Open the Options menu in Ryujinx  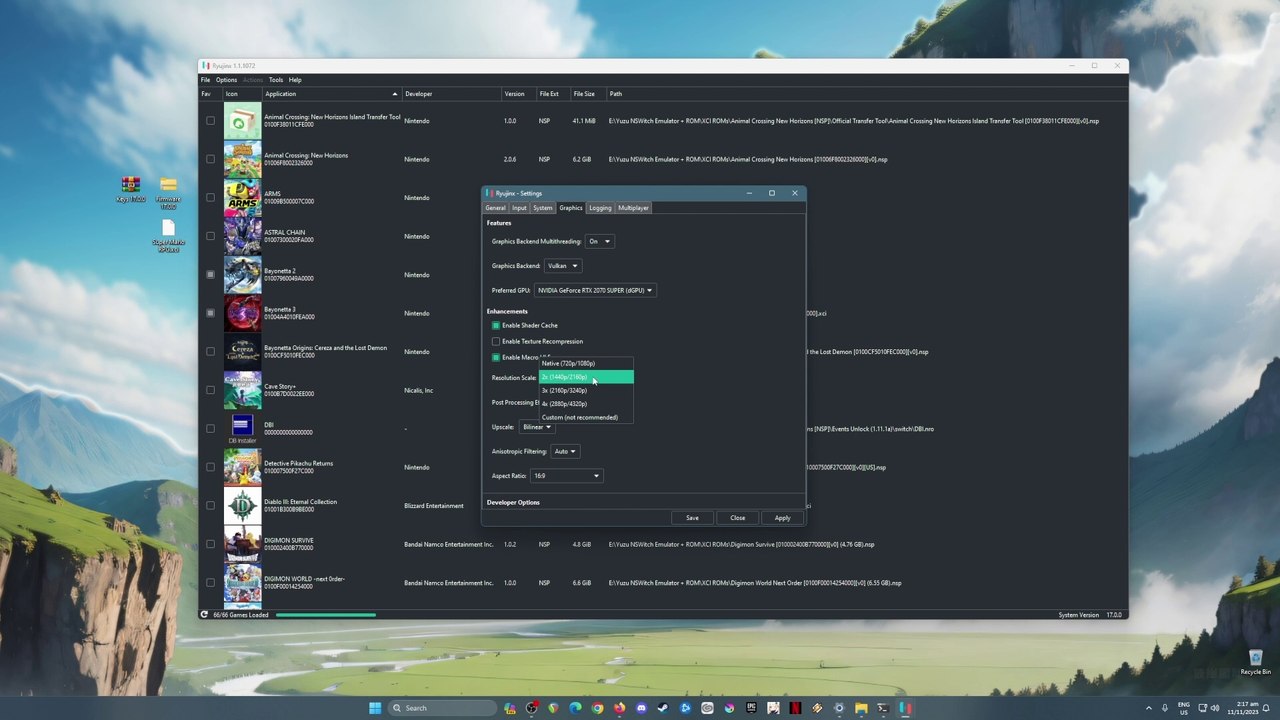tap(227, 80)
